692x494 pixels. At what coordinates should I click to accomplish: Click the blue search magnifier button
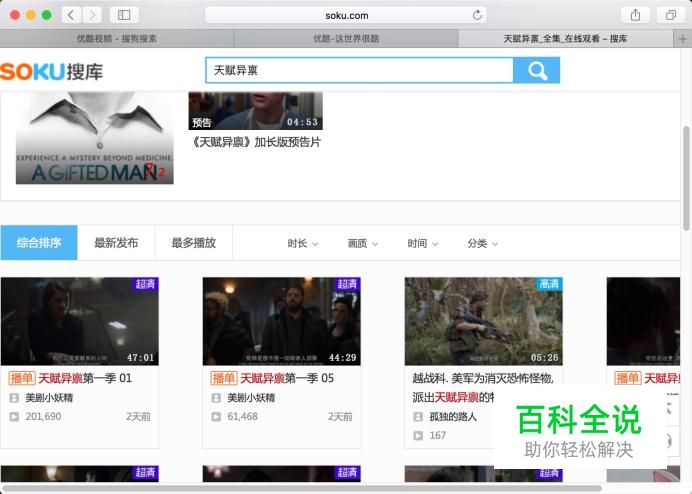[x=537, y=70]
